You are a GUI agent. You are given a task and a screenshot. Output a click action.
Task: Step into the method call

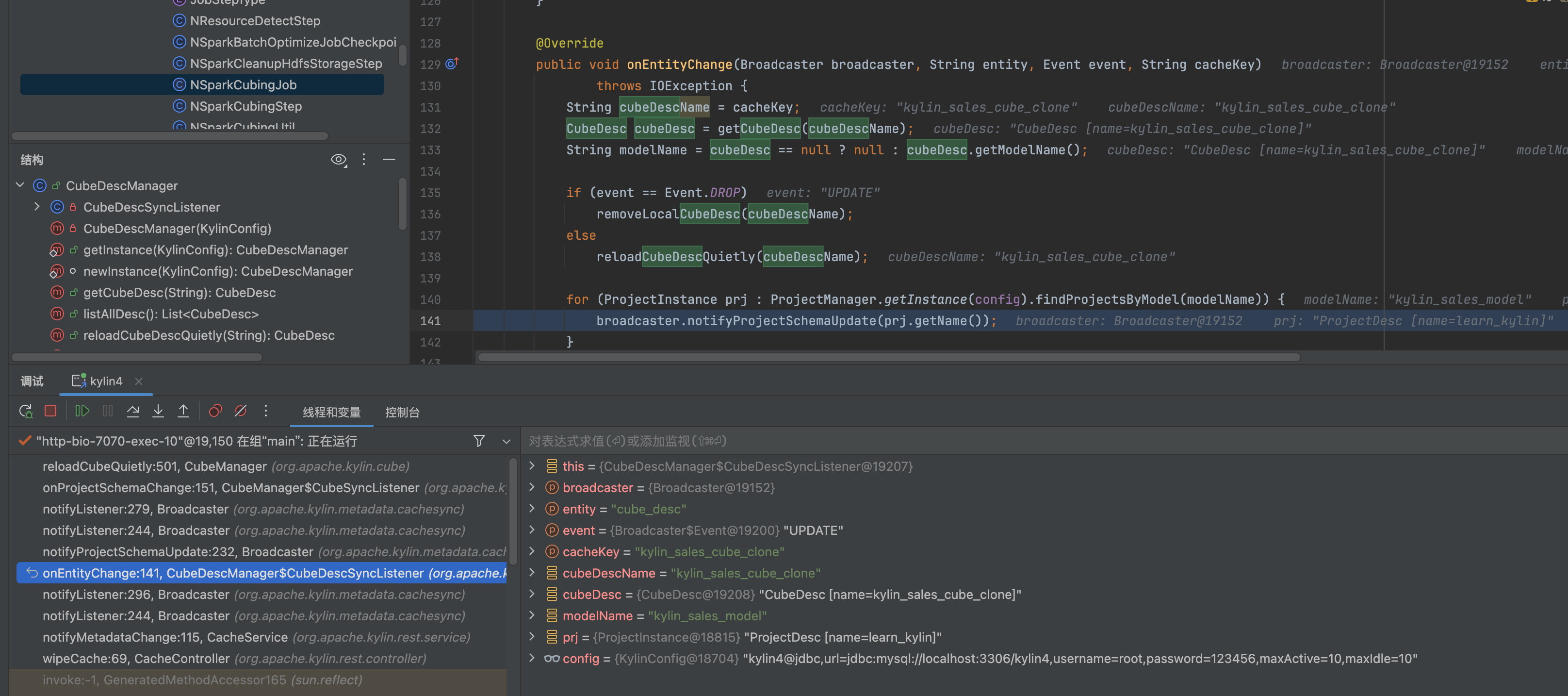click(x=158, y=412)
